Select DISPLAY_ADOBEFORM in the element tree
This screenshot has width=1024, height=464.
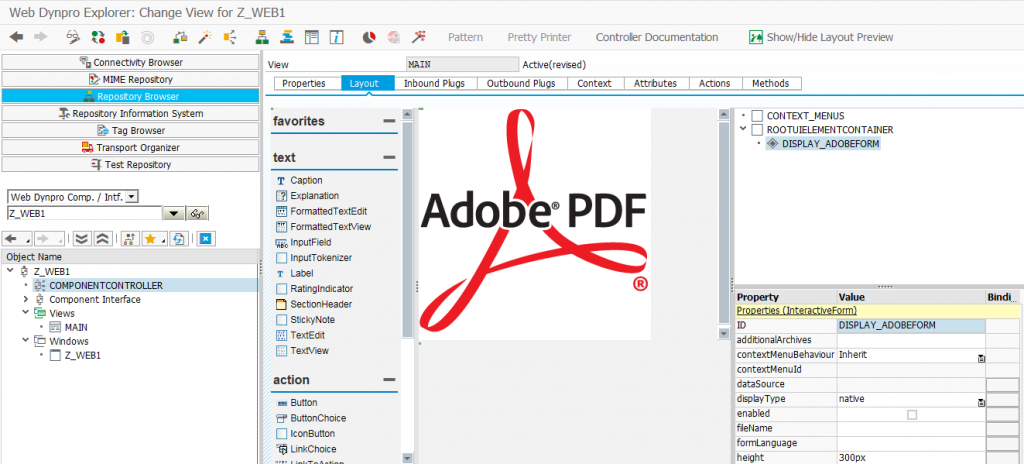(x=830, y=144)
